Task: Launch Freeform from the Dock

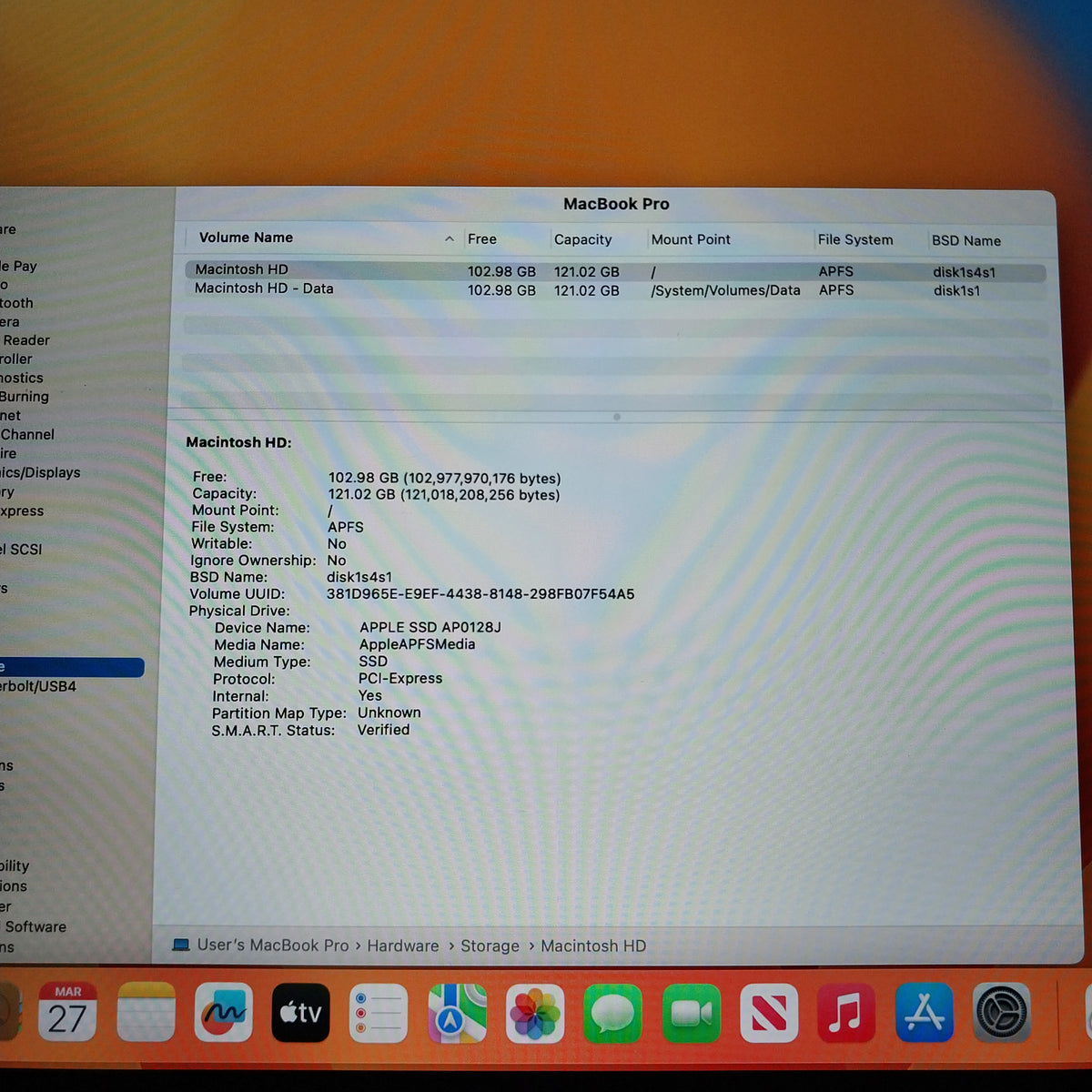Action: pyautogui.click(x=224, y=1012)
